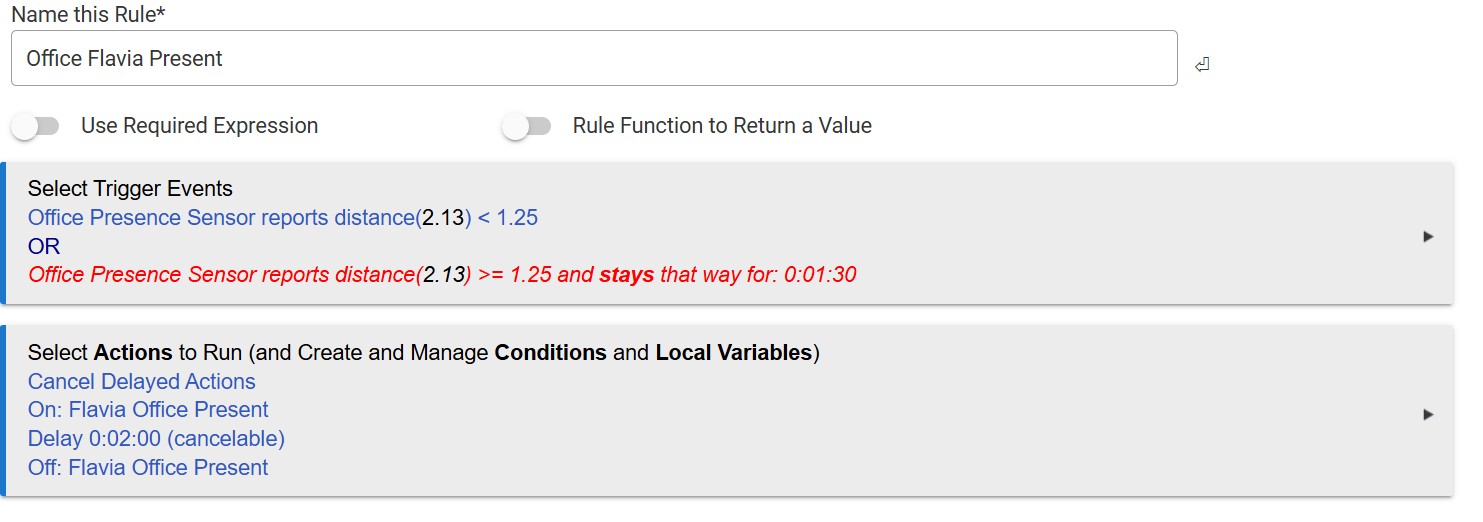Screen dimensions: 1483x522
Task: Click the Use Required Expression label
Action: 199,126
